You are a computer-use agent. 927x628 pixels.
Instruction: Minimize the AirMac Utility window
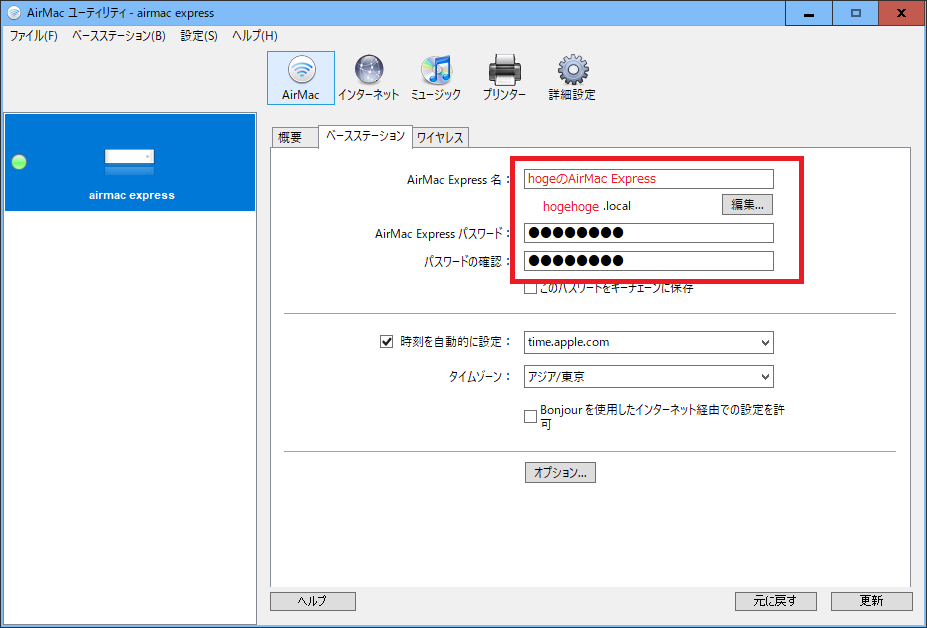click(809, 13)
